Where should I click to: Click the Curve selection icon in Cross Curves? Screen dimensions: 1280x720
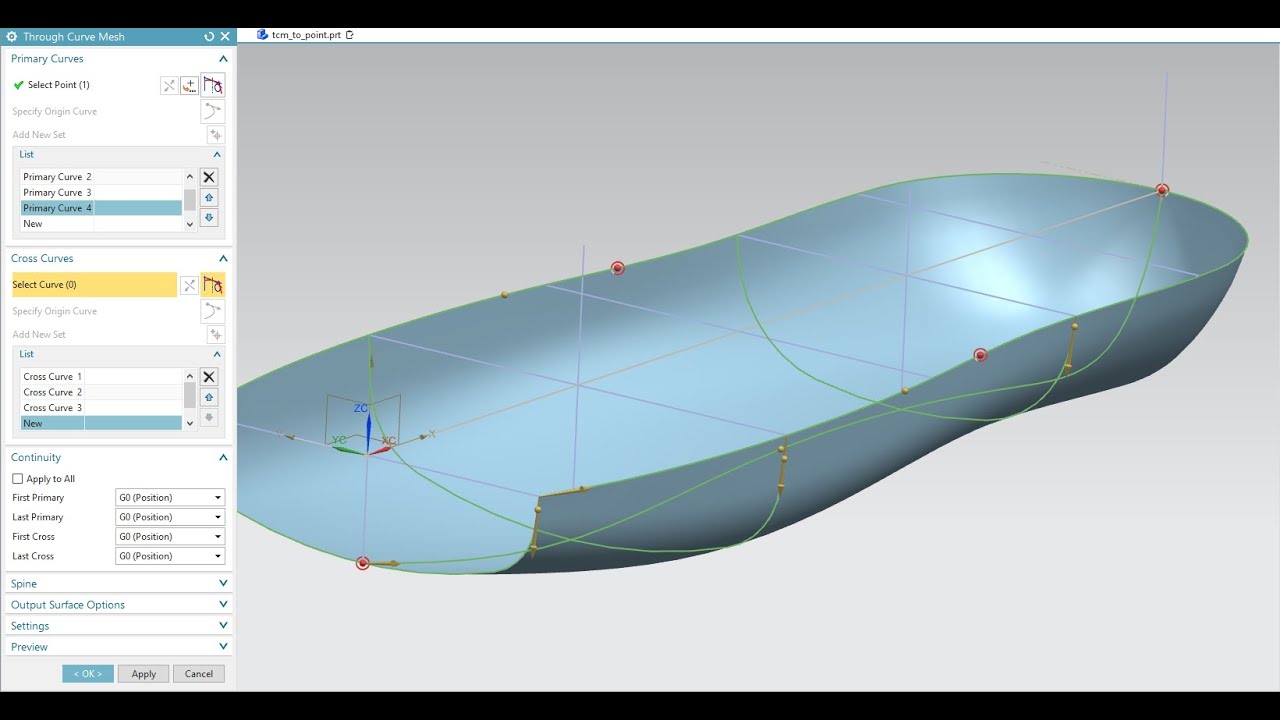213,285
